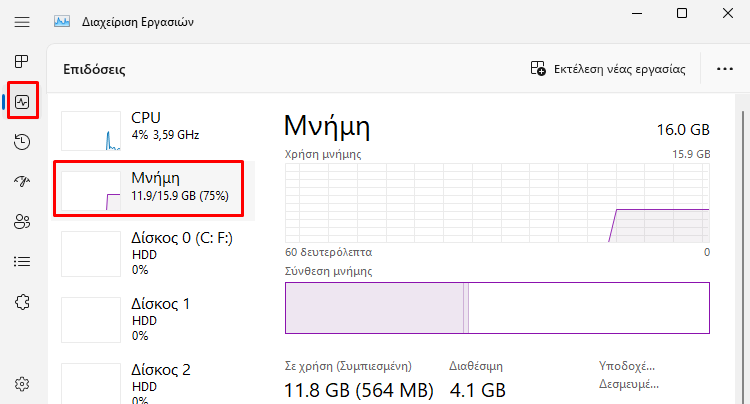Select the Μνήμη performance entry
Viewport: 750px width, 404px height.
(x=154, y=188)
